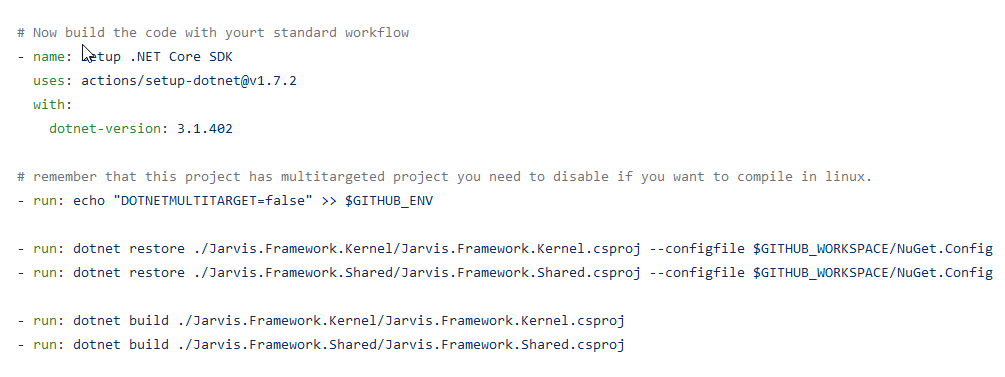
Task: Click the 'with:' keyword
Action: click(x=53, y=105)
